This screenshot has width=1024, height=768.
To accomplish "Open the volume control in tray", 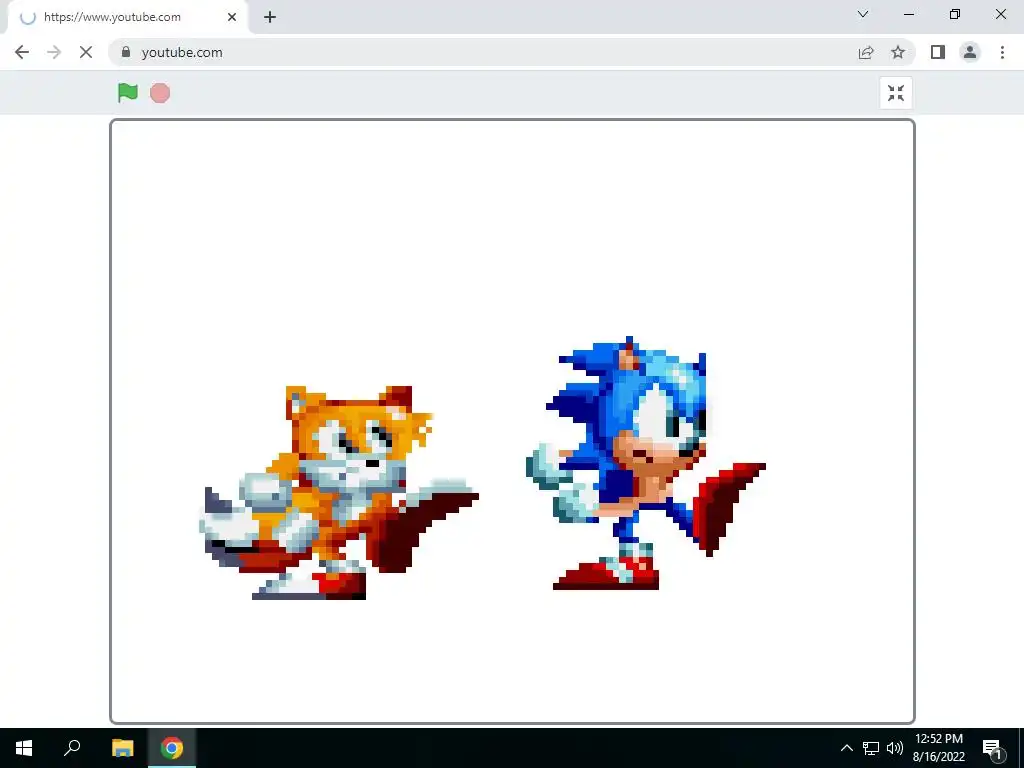I will point(895,748).
